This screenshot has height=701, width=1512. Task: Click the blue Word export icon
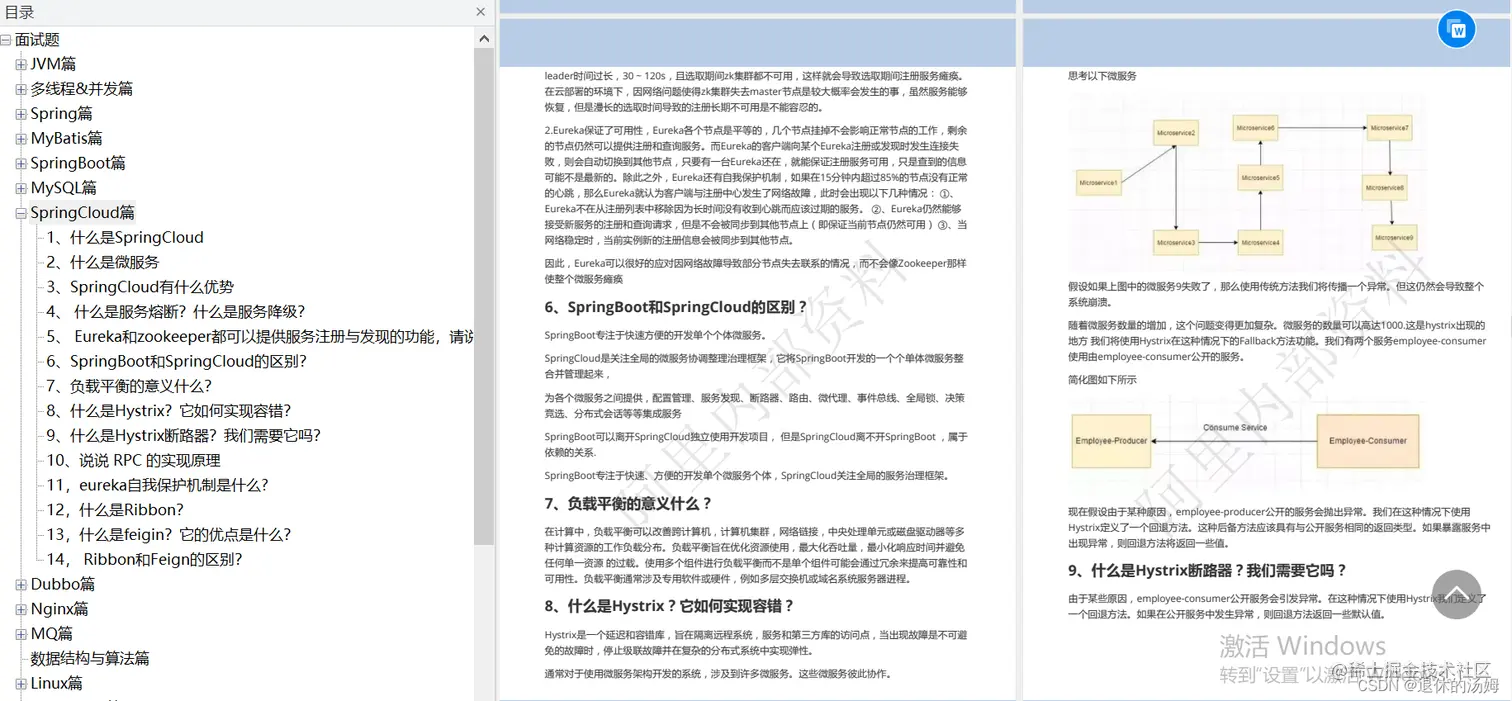pyautogui.click(x=1457, y=30)
